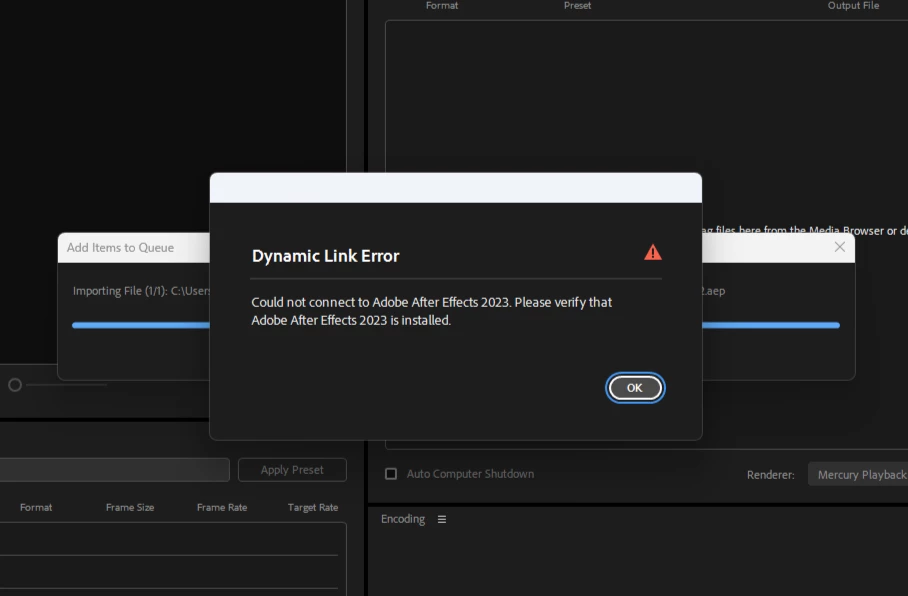Viewport: 908px width, 596px height.
Task: Click OK in Dynamic Link Error dialog
Action: pyautogui.click(x=635, y=387)
